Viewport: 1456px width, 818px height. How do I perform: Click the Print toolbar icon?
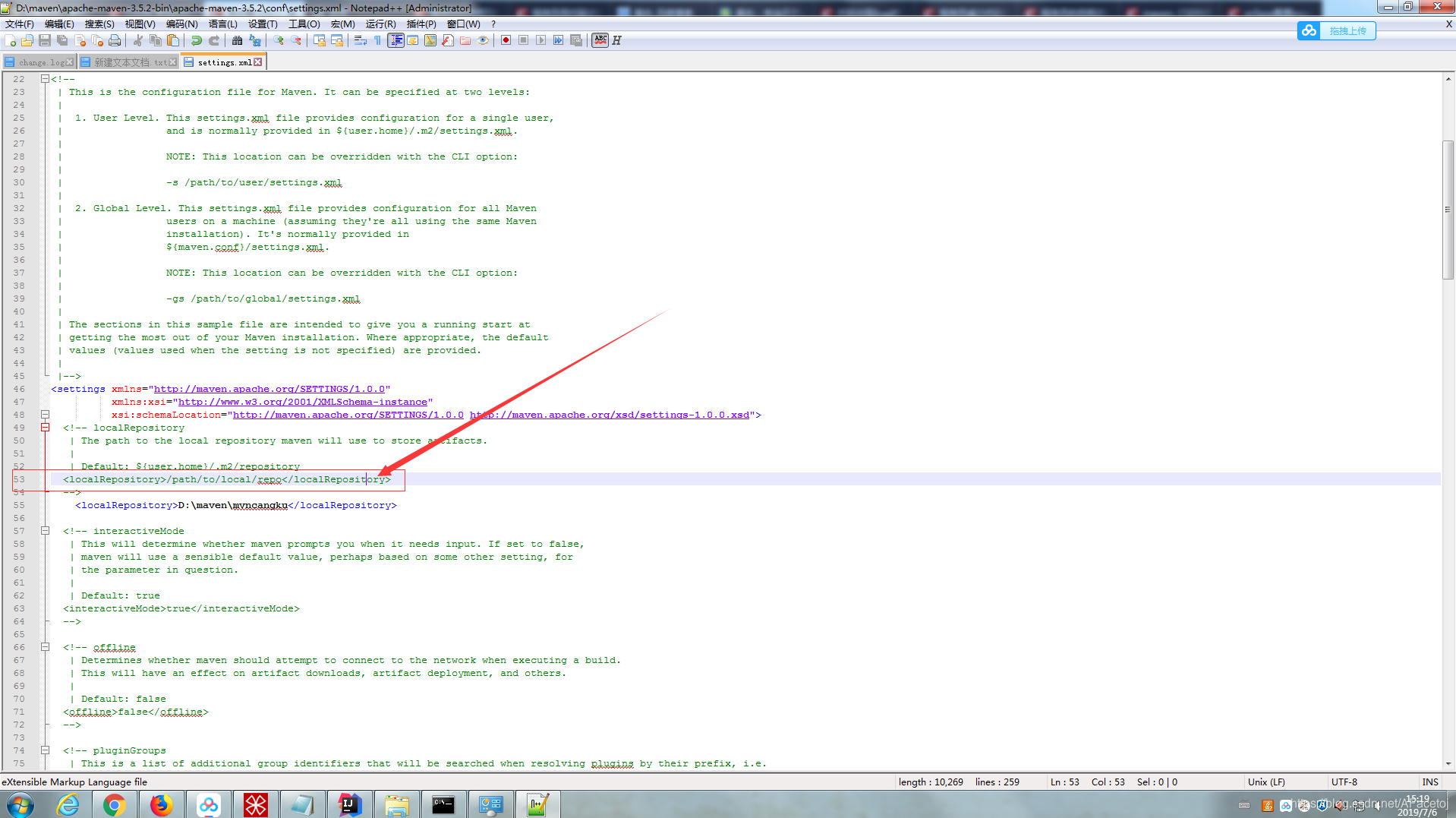(x=115, y=40)
